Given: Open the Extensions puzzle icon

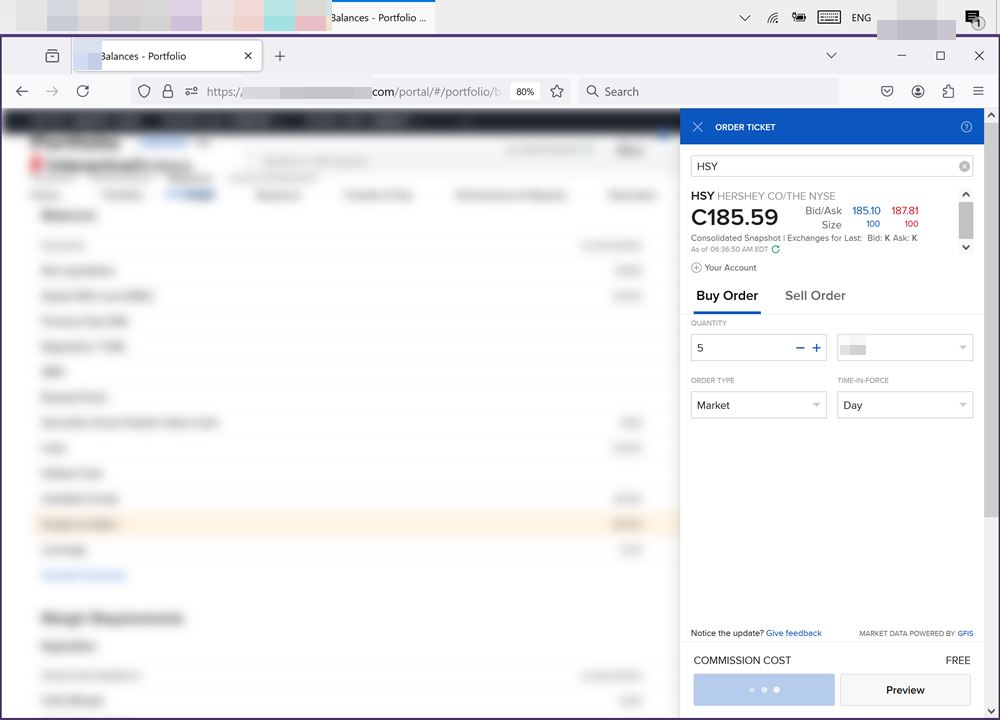Looking at the screenshot, I should [x=948, y=91].
